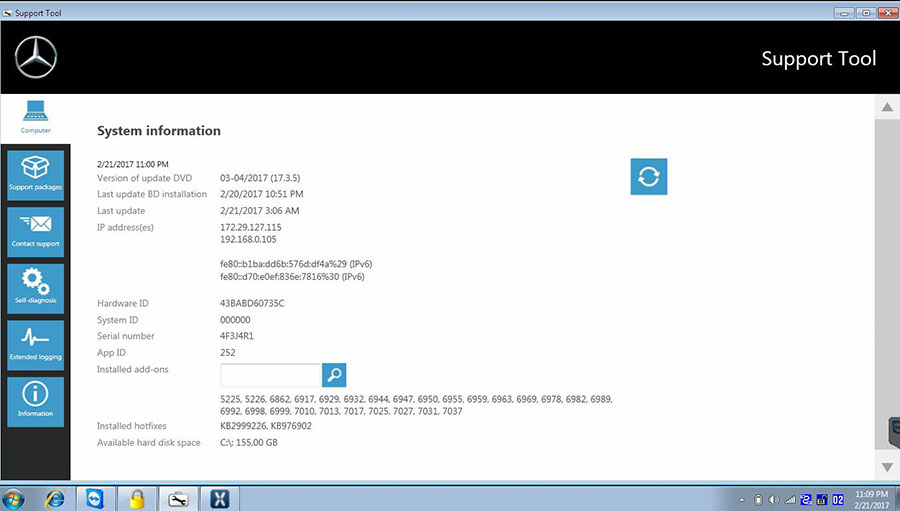Click the battery tray icon
Screen dimensions: 900x511
click(758, 500)
